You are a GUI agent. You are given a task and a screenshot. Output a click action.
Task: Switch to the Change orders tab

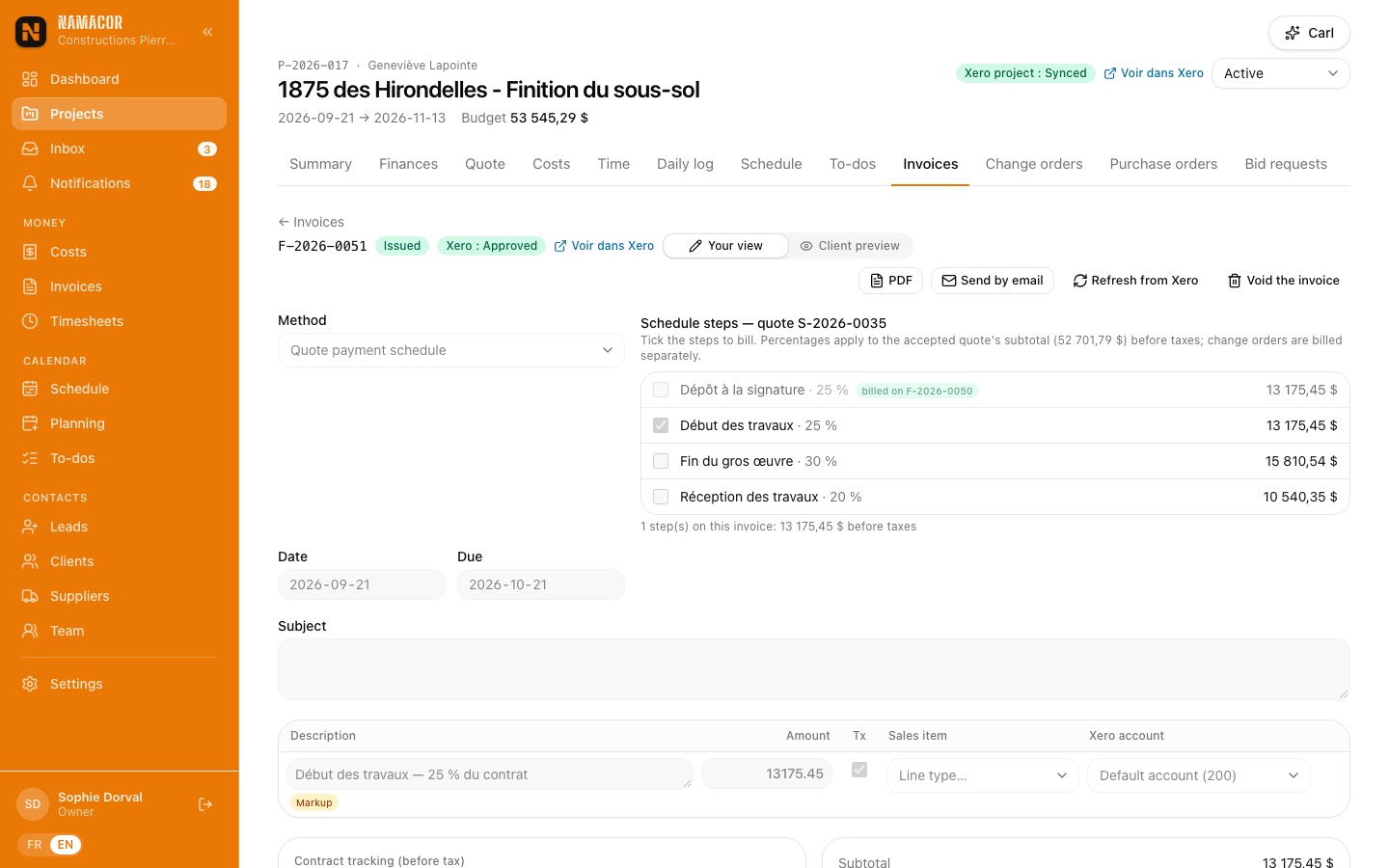pyautogui.click(x=1034, y=164)
